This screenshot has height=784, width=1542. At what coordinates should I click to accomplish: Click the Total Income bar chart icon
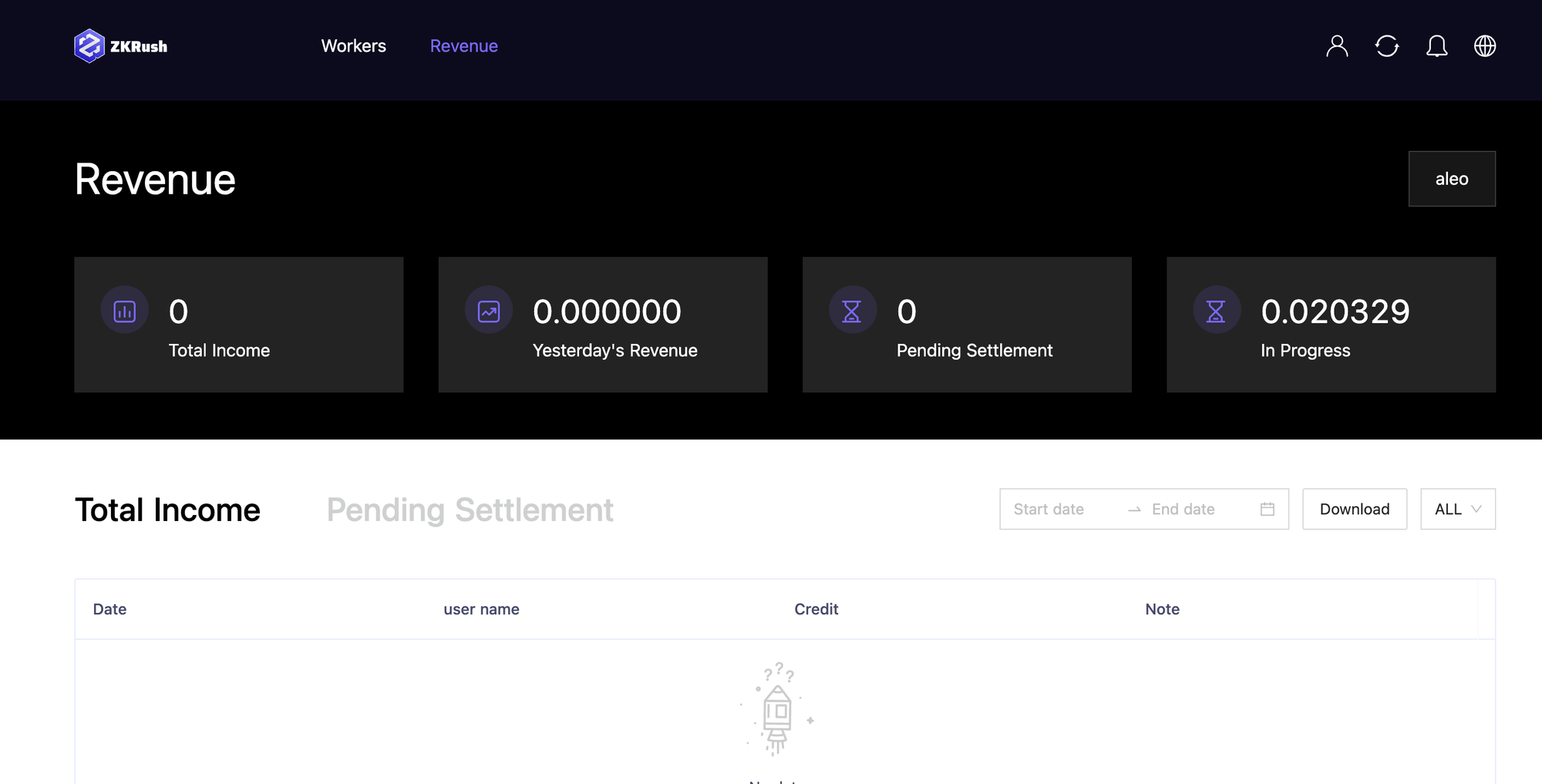coord(125,311)
